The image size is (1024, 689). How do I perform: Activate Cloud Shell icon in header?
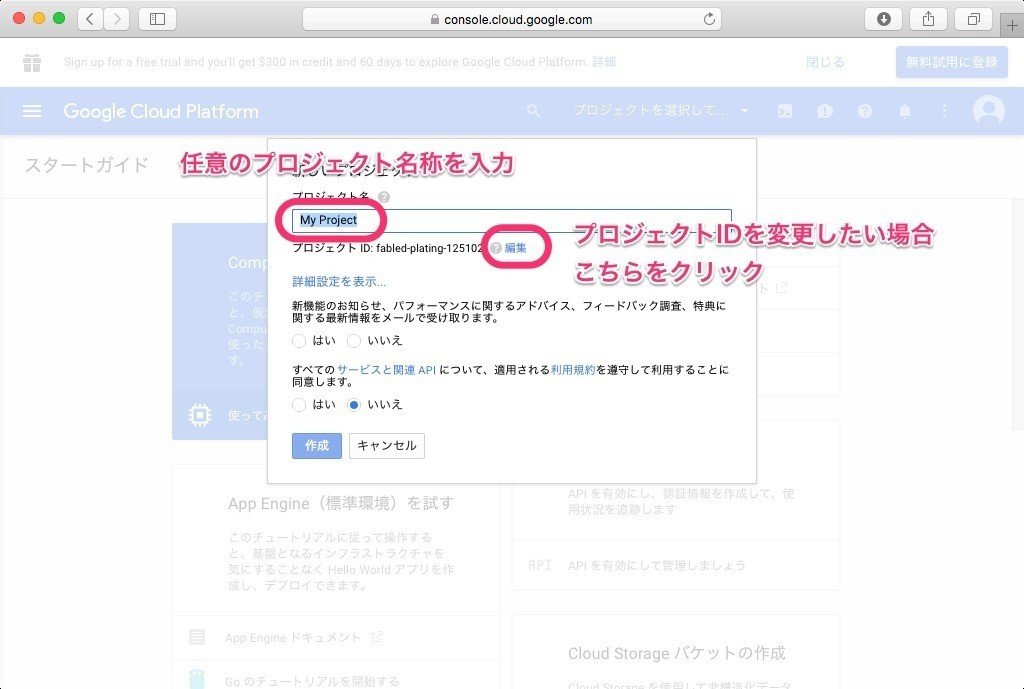coord(784,111)
